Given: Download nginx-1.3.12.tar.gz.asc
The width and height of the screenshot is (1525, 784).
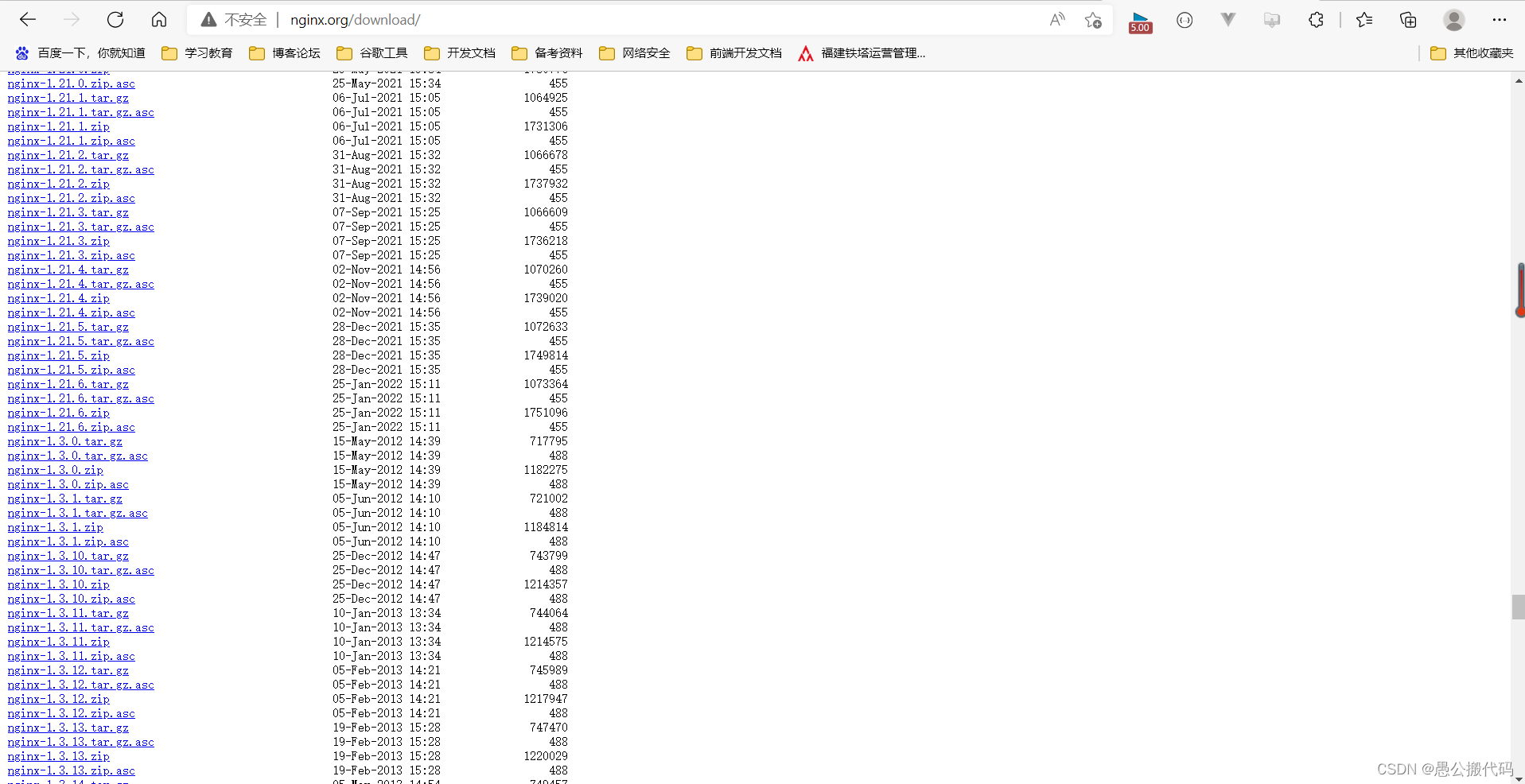Looking at the screenshot, I should coord(81,685).
